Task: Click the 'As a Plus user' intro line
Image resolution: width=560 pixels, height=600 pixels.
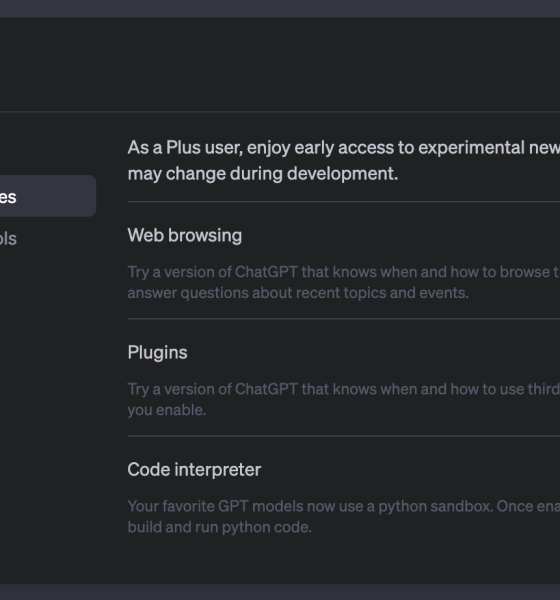Action: point(343,147)
